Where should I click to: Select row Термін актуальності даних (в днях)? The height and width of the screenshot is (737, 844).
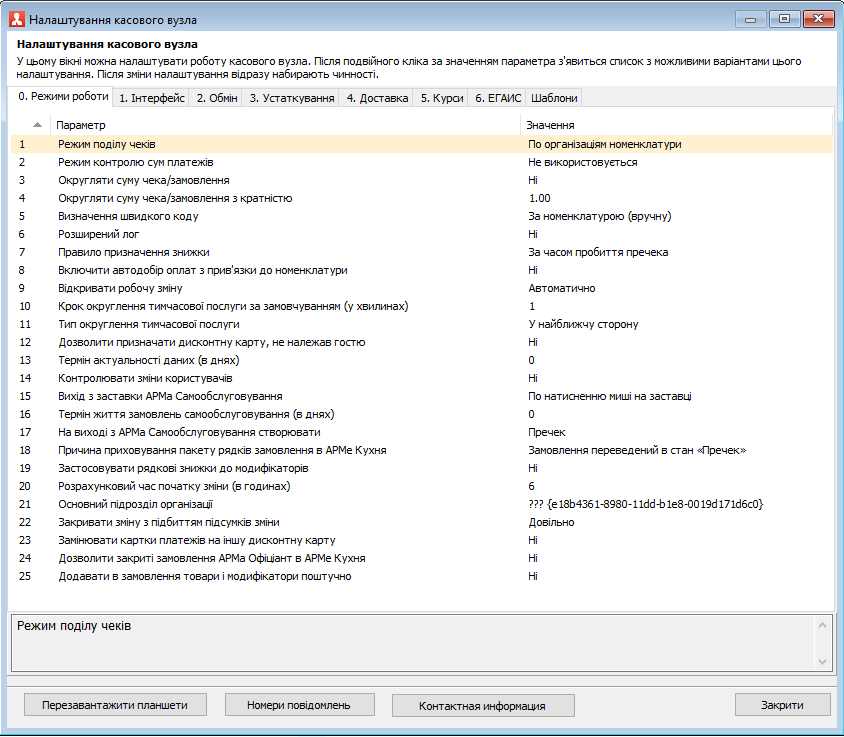[421, 360]
